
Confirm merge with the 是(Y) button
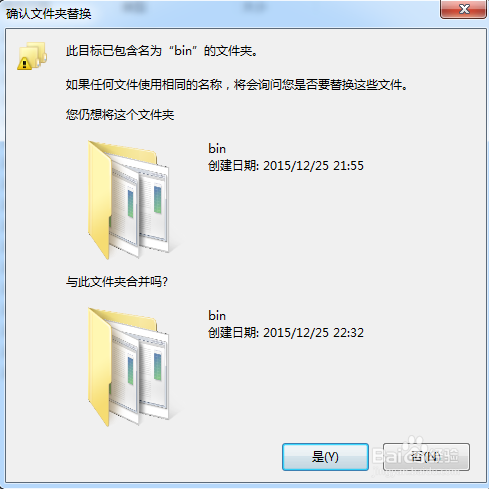325,457
